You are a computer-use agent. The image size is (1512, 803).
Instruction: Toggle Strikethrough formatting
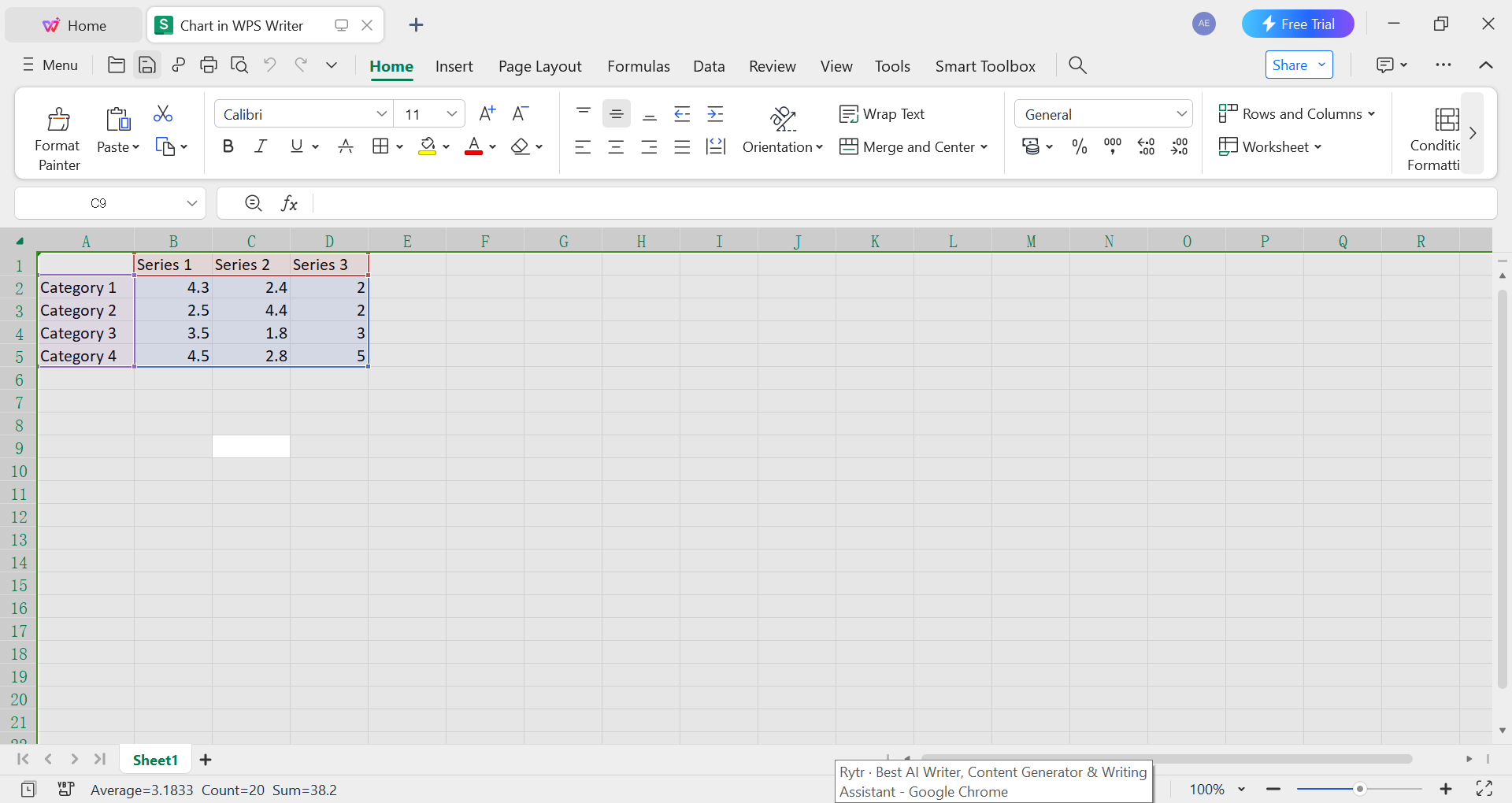pyautogui.click(x=346, y=146)
